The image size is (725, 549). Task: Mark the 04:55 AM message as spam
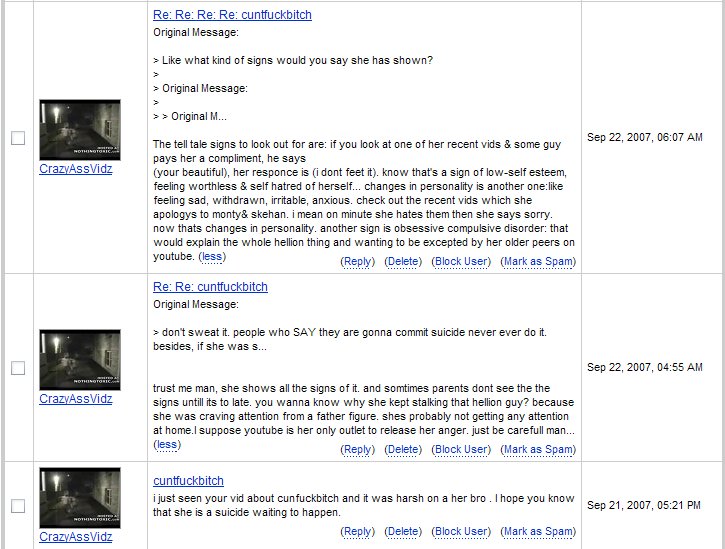[x=538, y=450]
